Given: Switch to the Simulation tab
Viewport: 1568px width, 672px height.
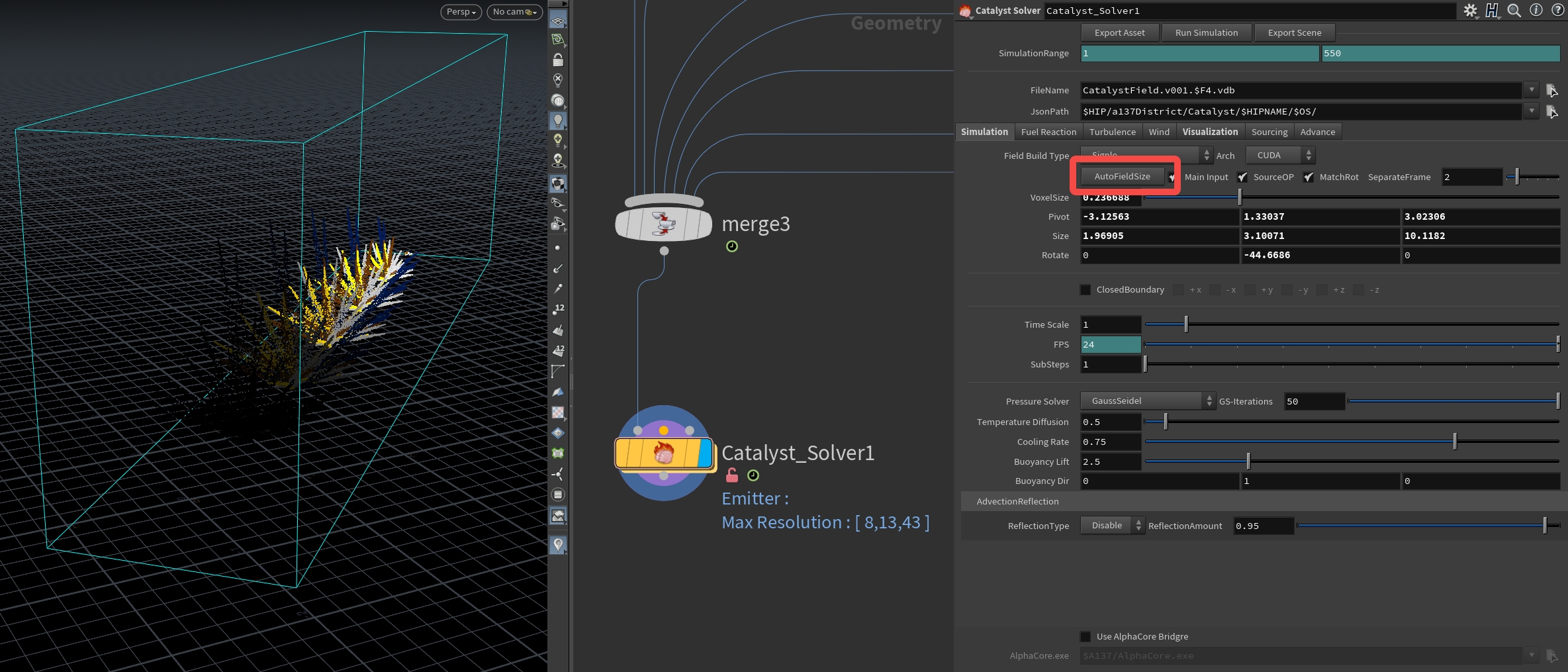Looking at the screenshot, I should [x=984, y=132].
